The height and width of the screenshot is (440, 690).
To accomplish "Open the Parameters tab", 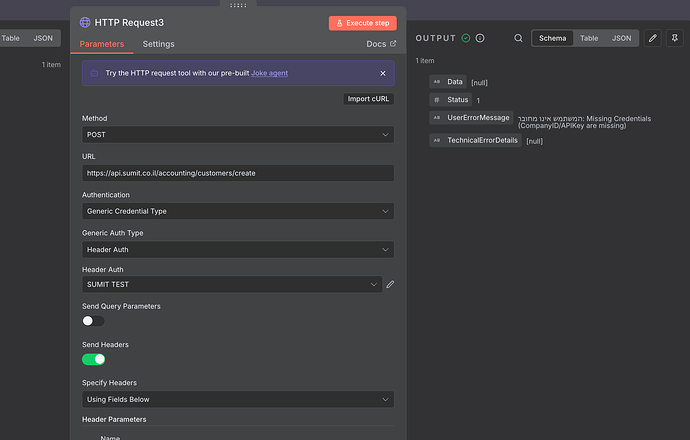I will coord(102,44).
